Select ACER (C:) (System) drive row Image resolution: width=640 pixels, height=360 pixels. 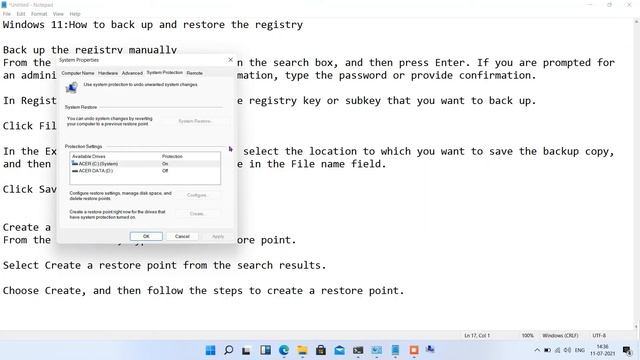coord(145,164)
